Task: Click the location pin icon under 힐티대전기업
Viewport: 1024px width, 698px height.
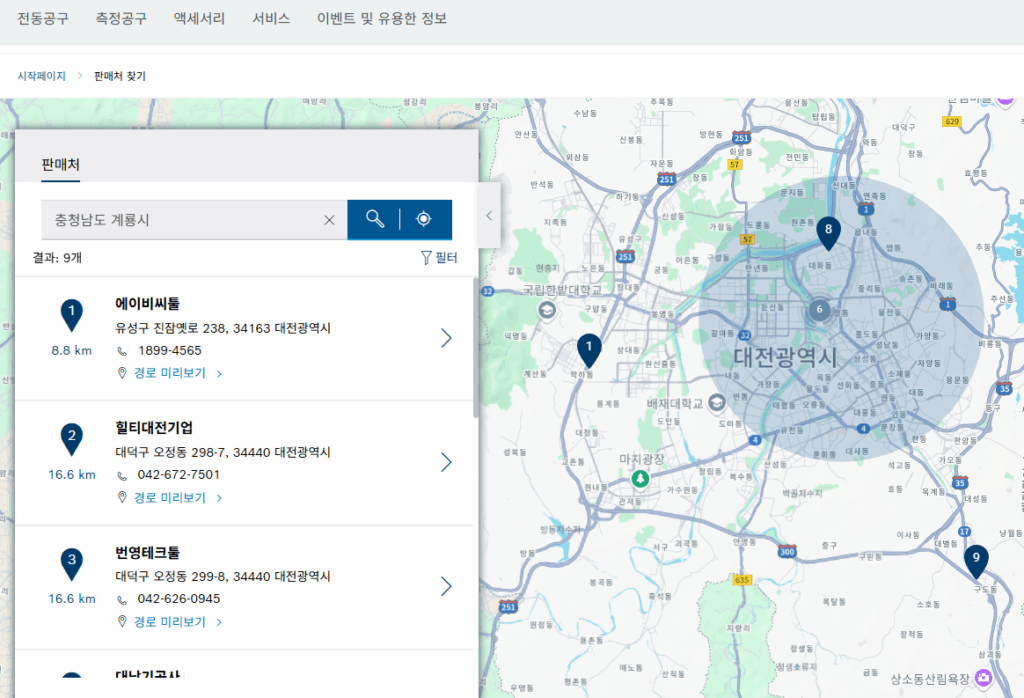Action: pyautogui.click(x=121, y=498)
